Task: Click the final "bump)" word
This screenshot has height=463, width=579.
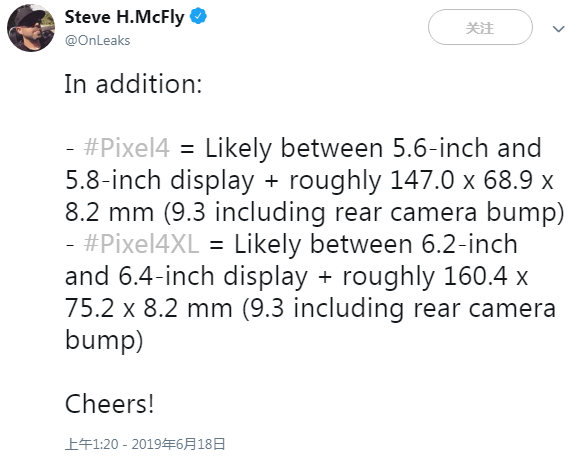Action: 104,340
